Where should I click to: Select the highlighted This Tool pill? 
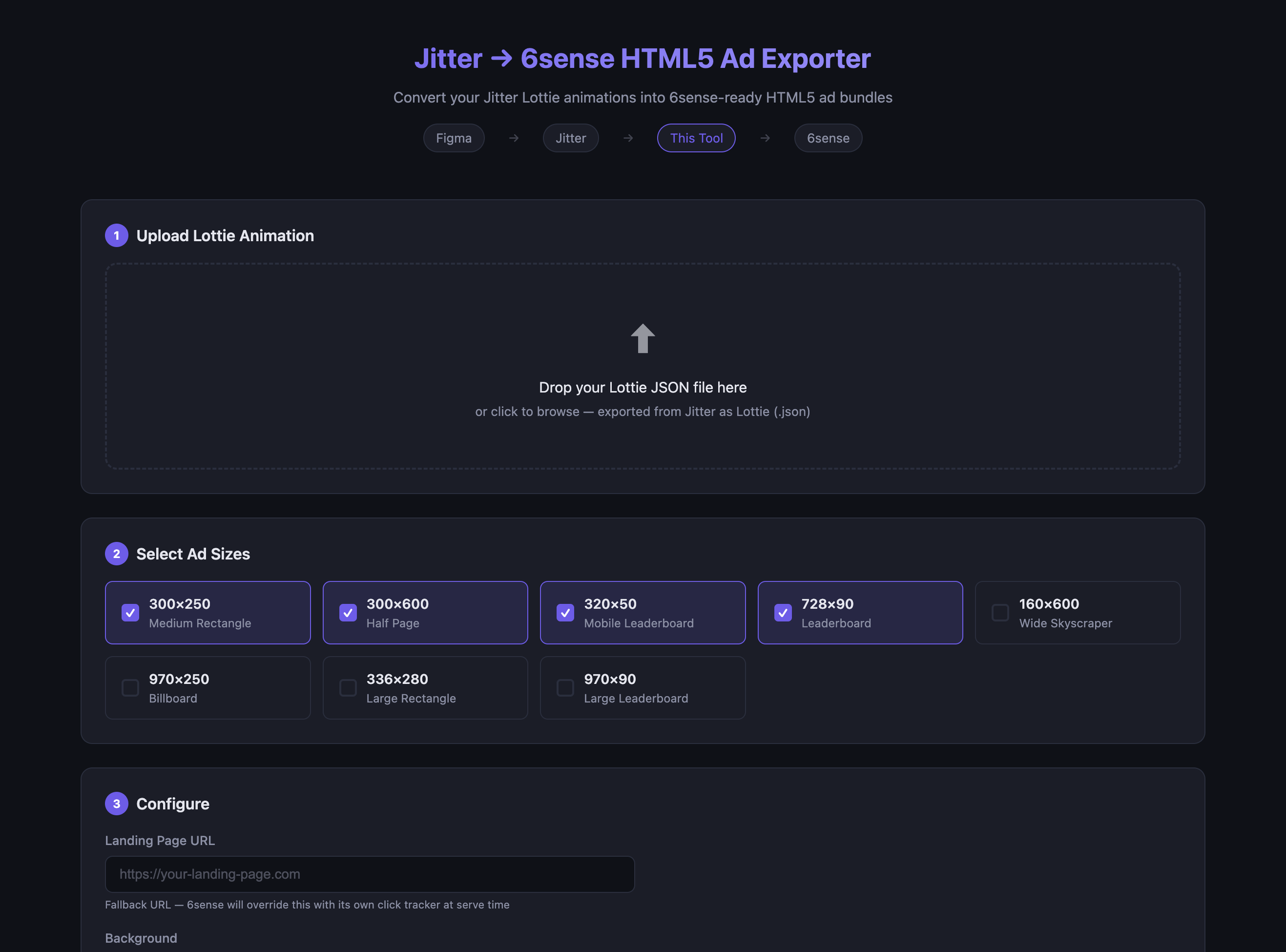tap(696, 138)
